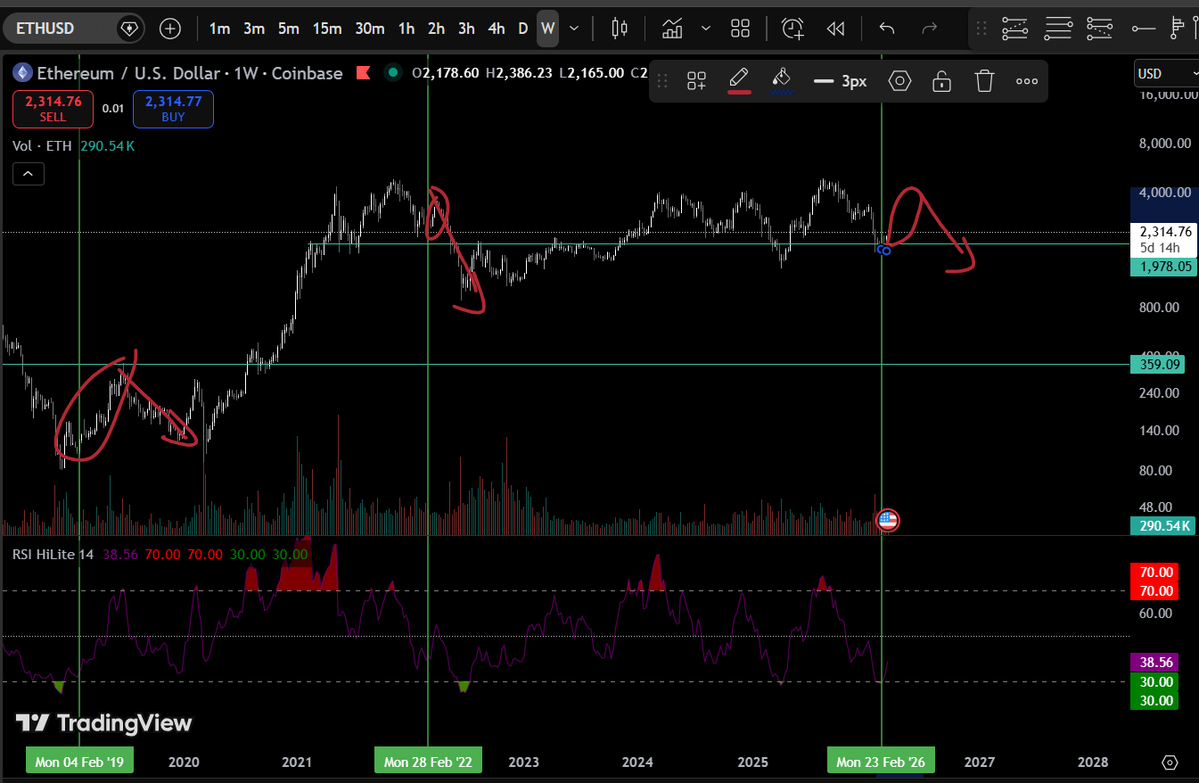Select the W weekly interval
Image resolution: width=1199 pixels, height=783 pixels.
[548, 28]
